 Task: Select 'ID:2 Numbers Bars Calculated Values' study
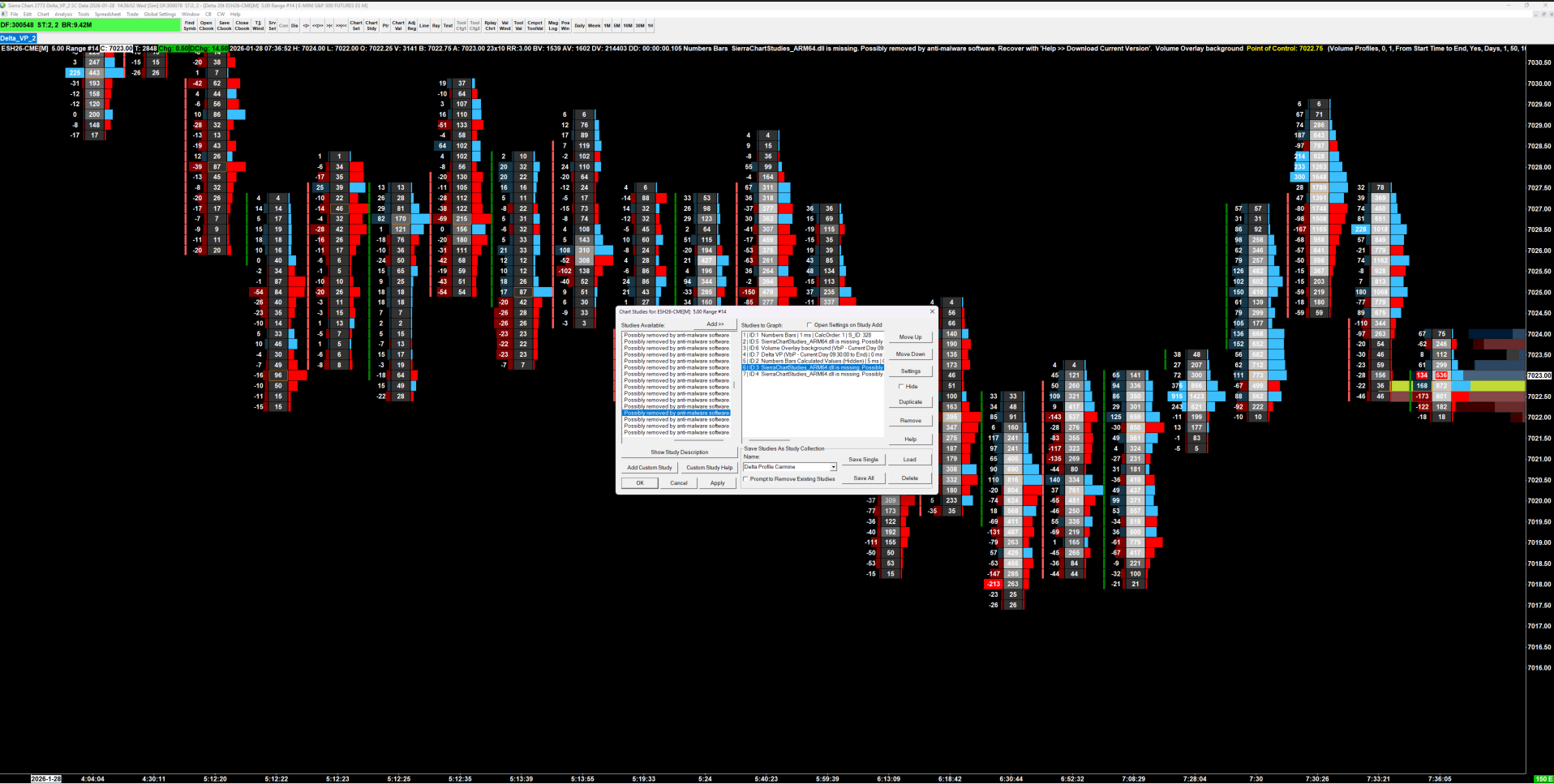pyautogui.click(x=813, y=361)
